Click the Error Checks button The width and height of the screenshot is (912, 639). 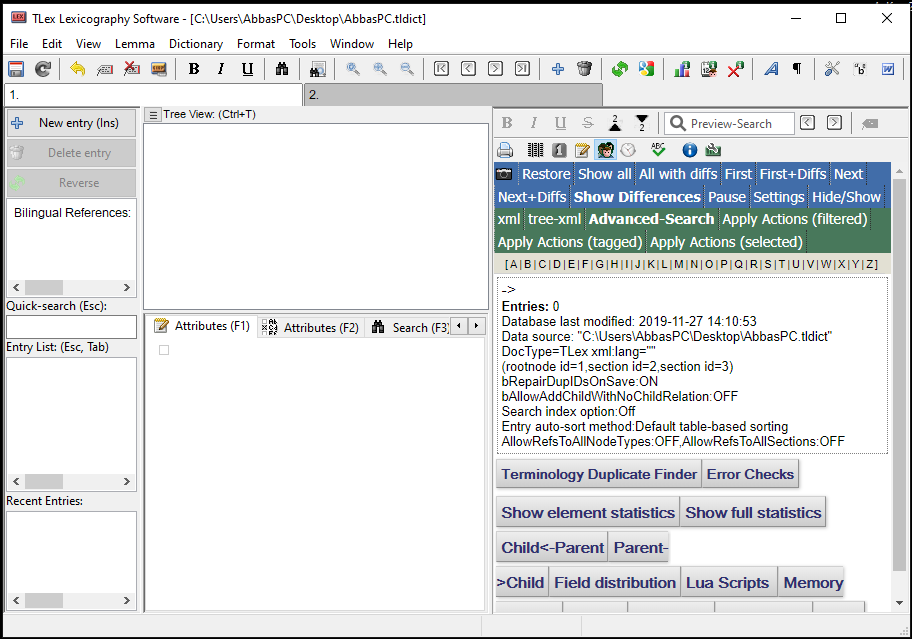(750, 474)
